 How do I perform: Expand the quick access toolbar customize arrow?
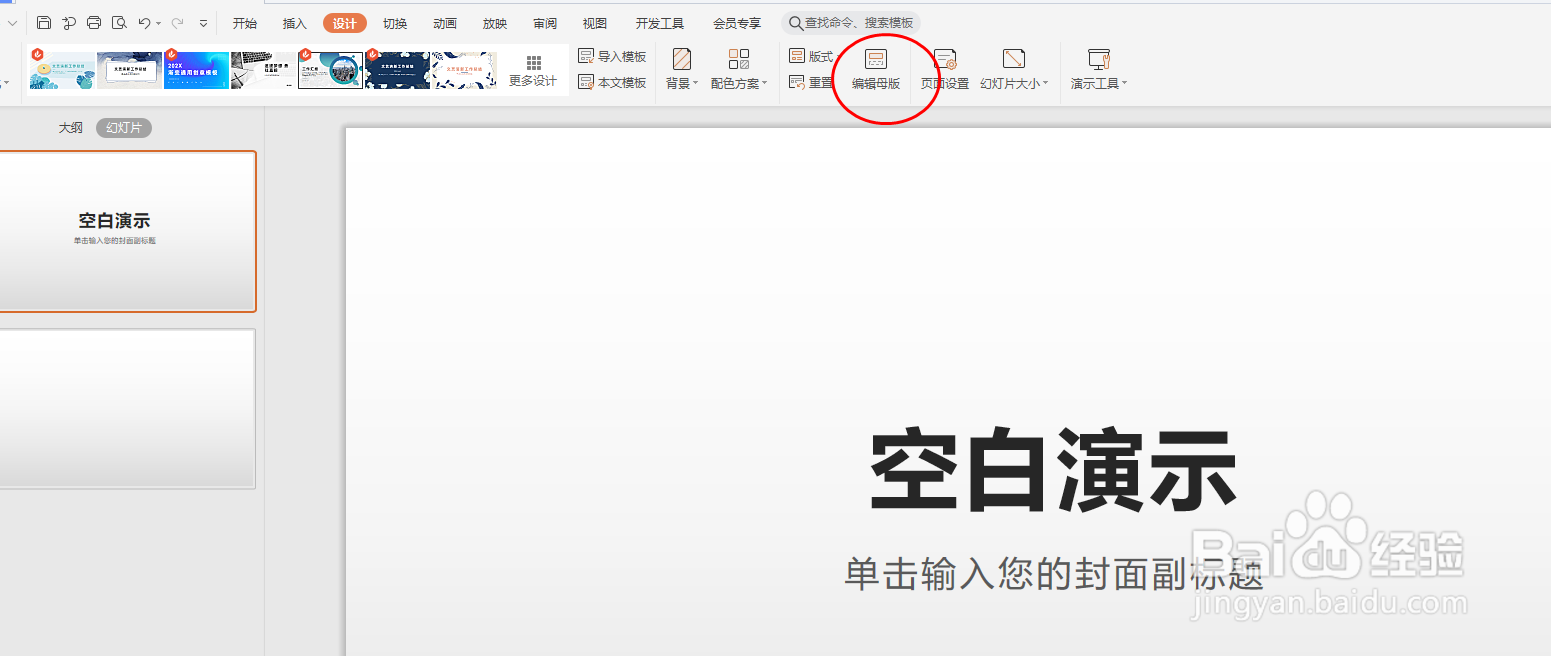204,23
